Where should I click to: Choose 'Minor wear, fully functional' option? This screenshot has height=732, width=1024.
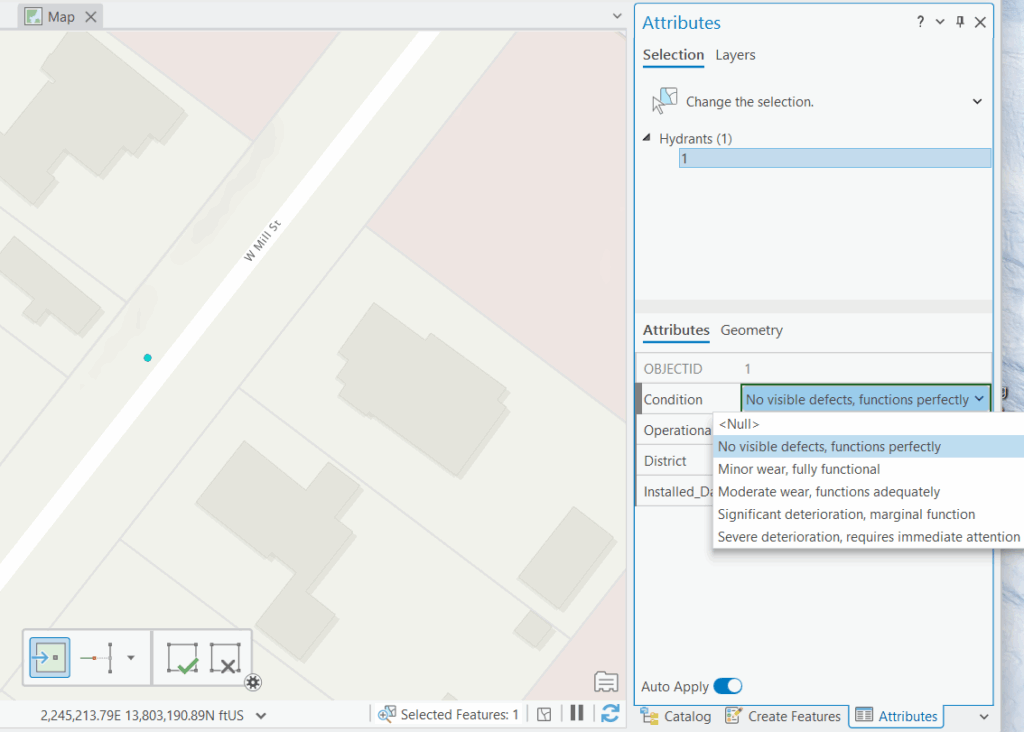pos(799,469)
